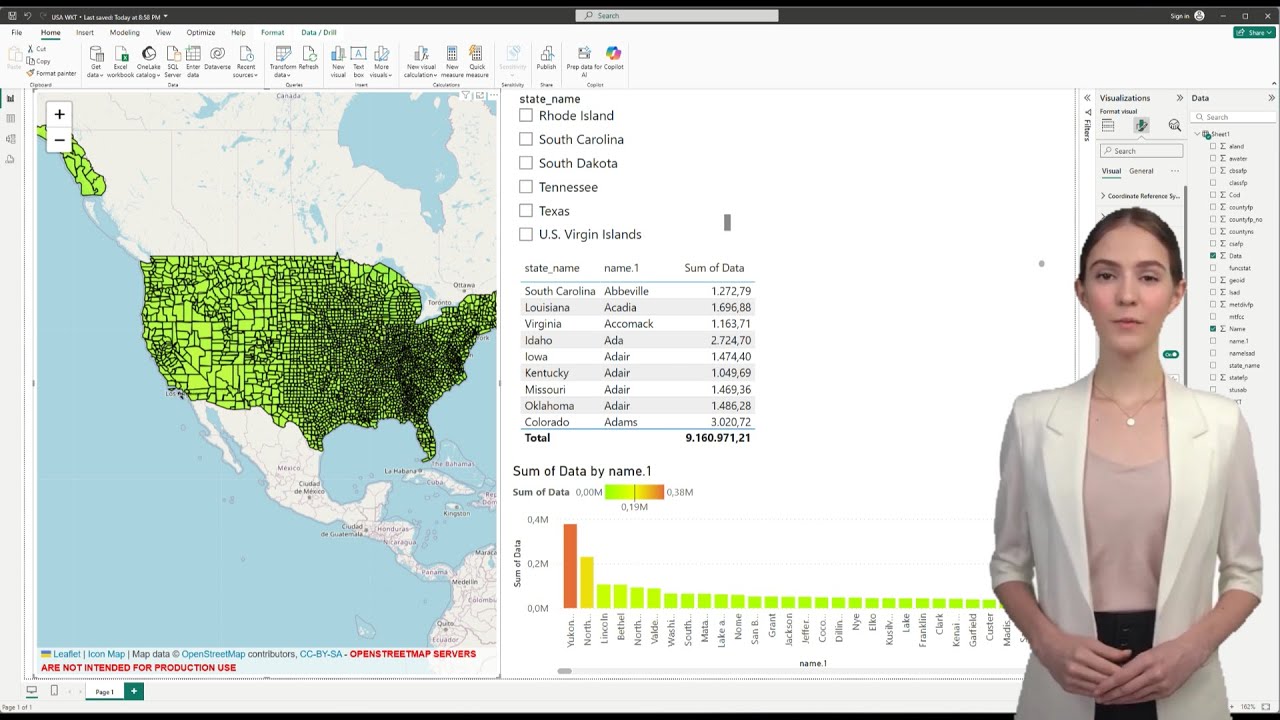The height and width of the screenshot is (720, 1280).
Task: Add a new report page
Action: 134,691
